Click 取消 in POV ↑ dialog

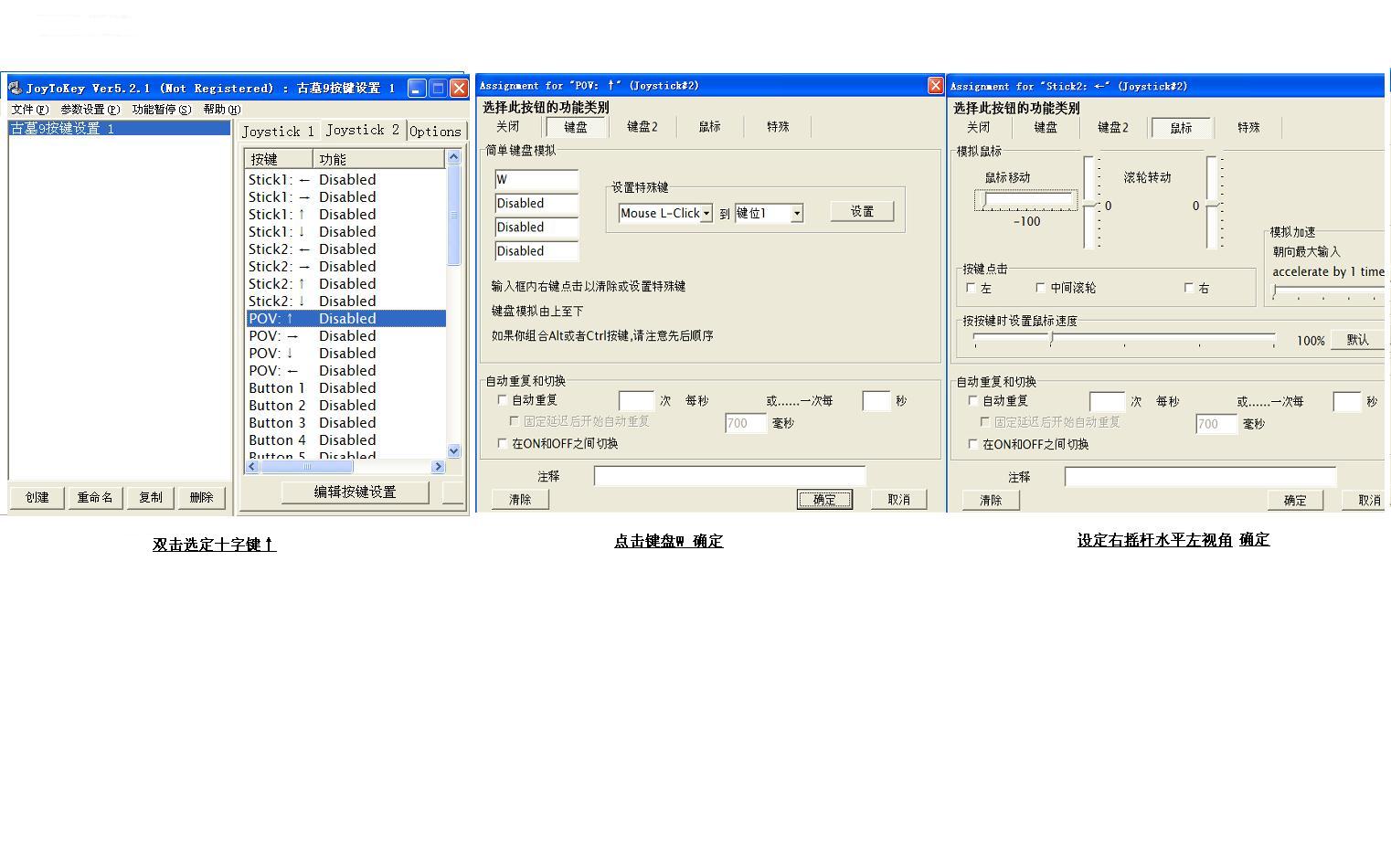pyautogui.click(x=898, y=499)
